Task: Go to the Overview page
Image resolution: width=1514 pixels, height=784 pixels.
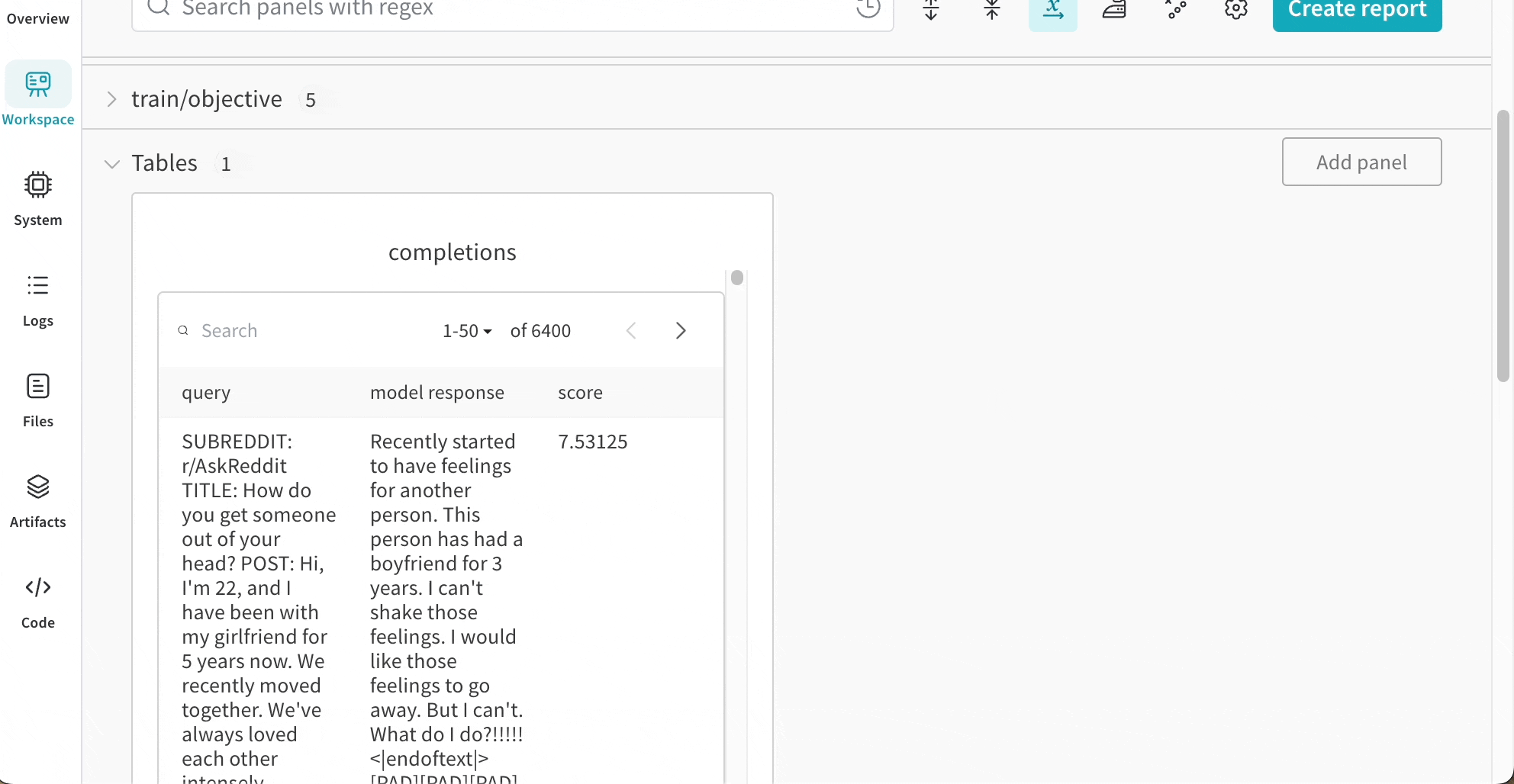Action: click(x=37, y=18)
